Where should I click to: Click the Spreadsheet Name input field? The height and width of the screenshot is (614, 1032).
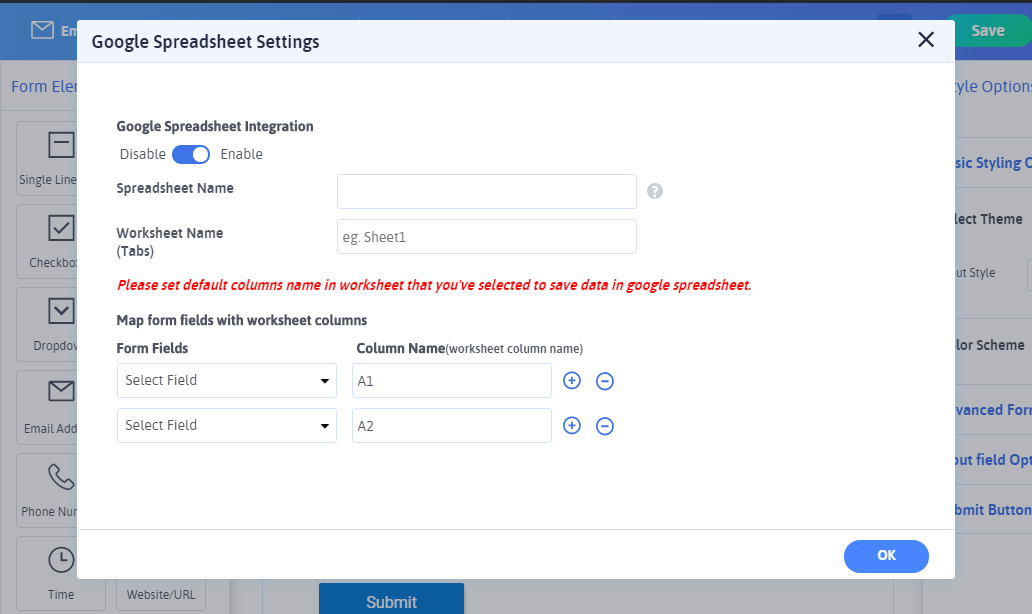pos(486,192)
